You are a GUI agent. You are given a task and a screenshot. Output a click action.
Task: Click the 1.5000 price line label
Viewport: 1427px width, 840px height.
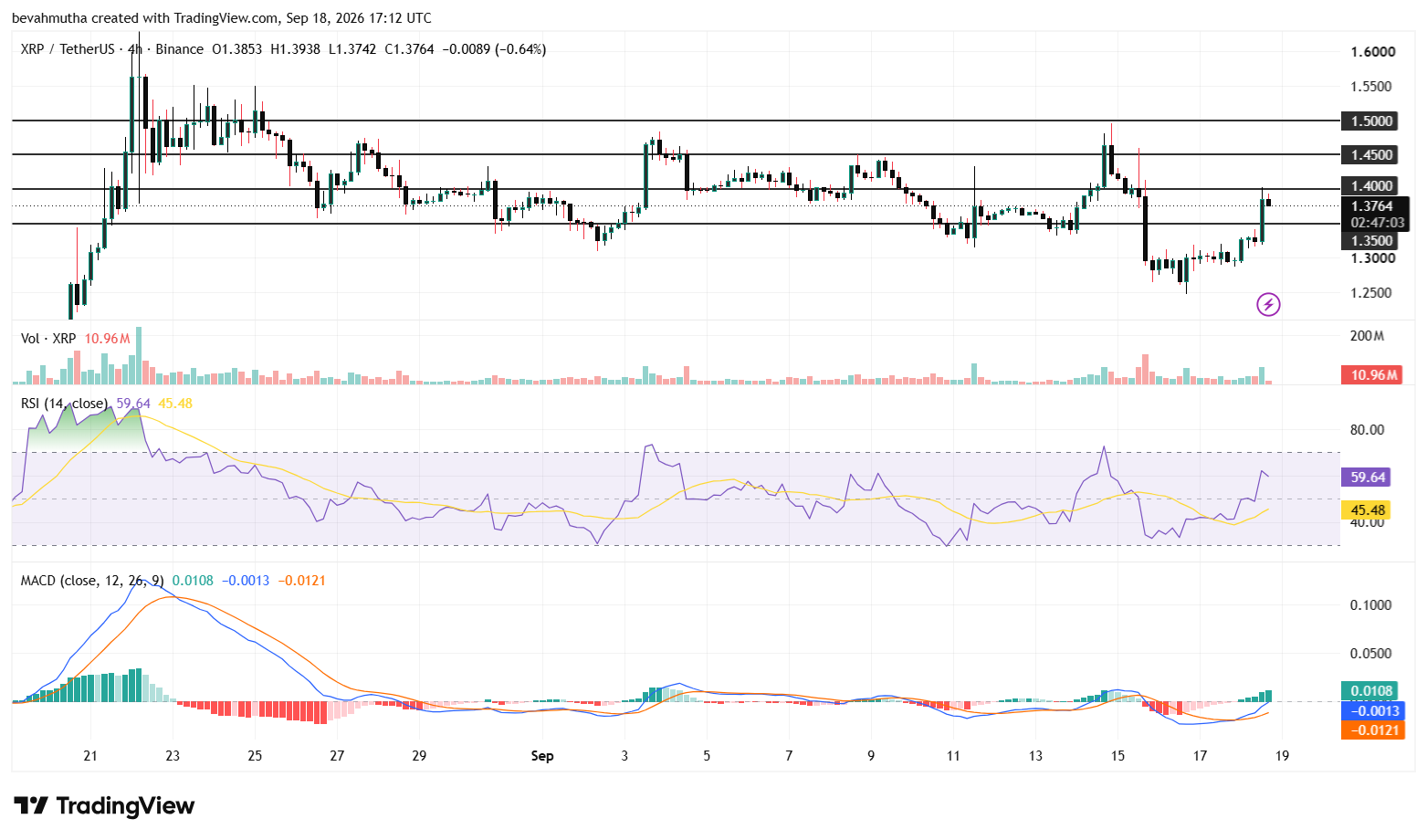(1371, 121)
